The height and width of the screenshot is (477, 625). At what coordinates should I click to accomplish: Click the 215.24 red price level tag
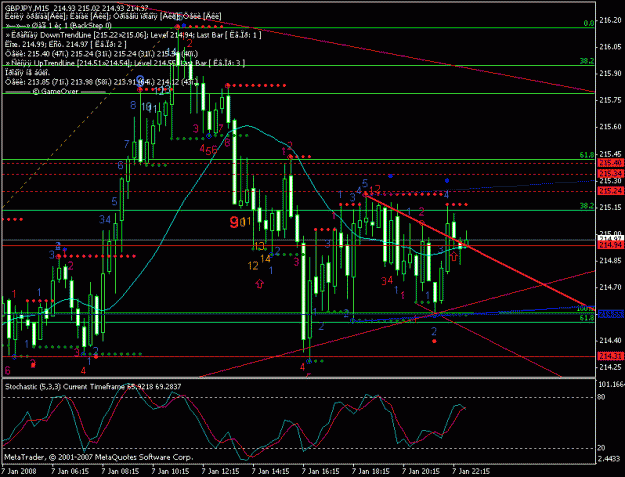[610, 191]
